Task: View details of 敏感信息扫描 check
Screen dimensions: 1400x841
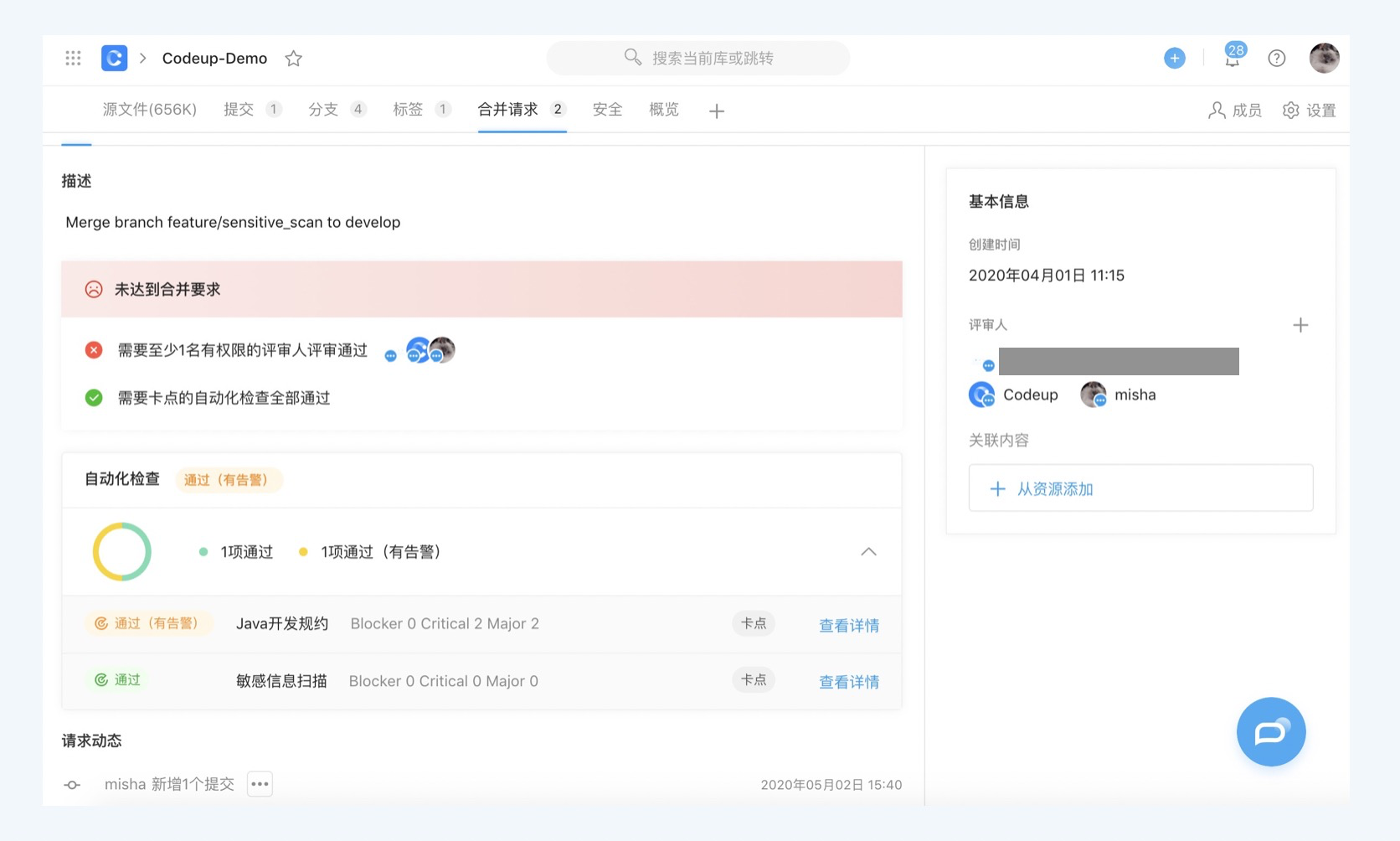Action: (x=848, y=682)
